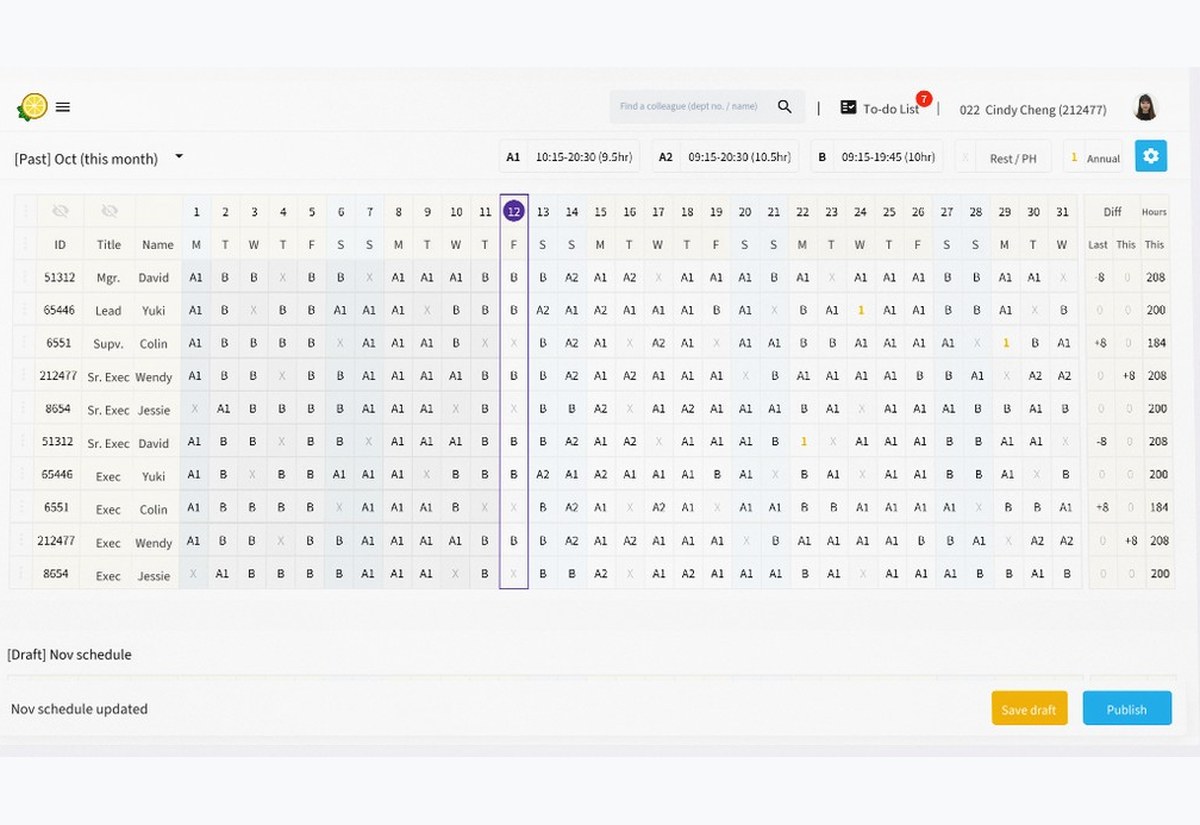Image resolution: width=1200 pixels, height=825 pixels.
Task: Click the Mgr. title cell
Action: 109,277
